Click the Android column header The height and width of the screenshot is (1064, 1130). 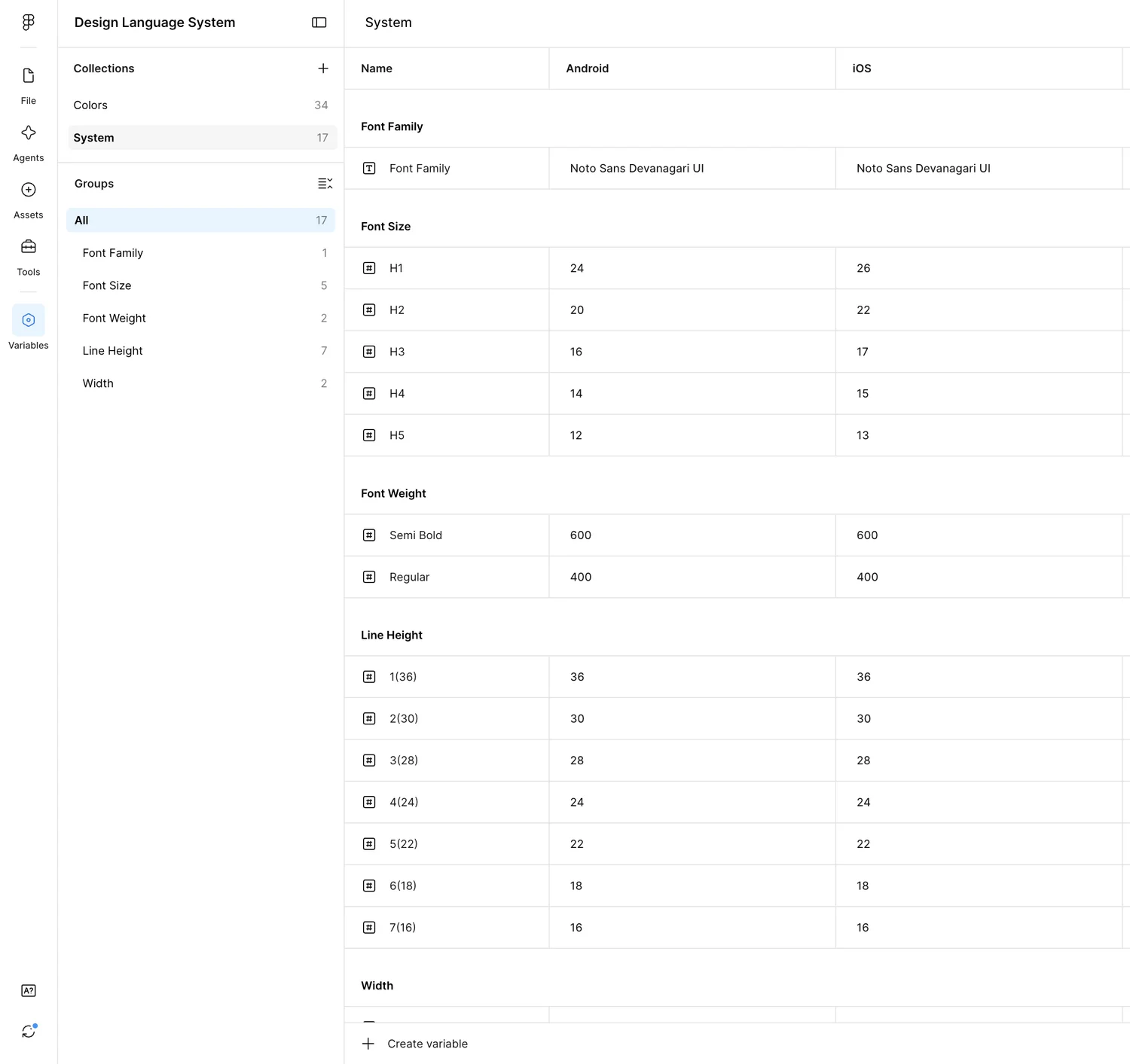click(588, 69)
